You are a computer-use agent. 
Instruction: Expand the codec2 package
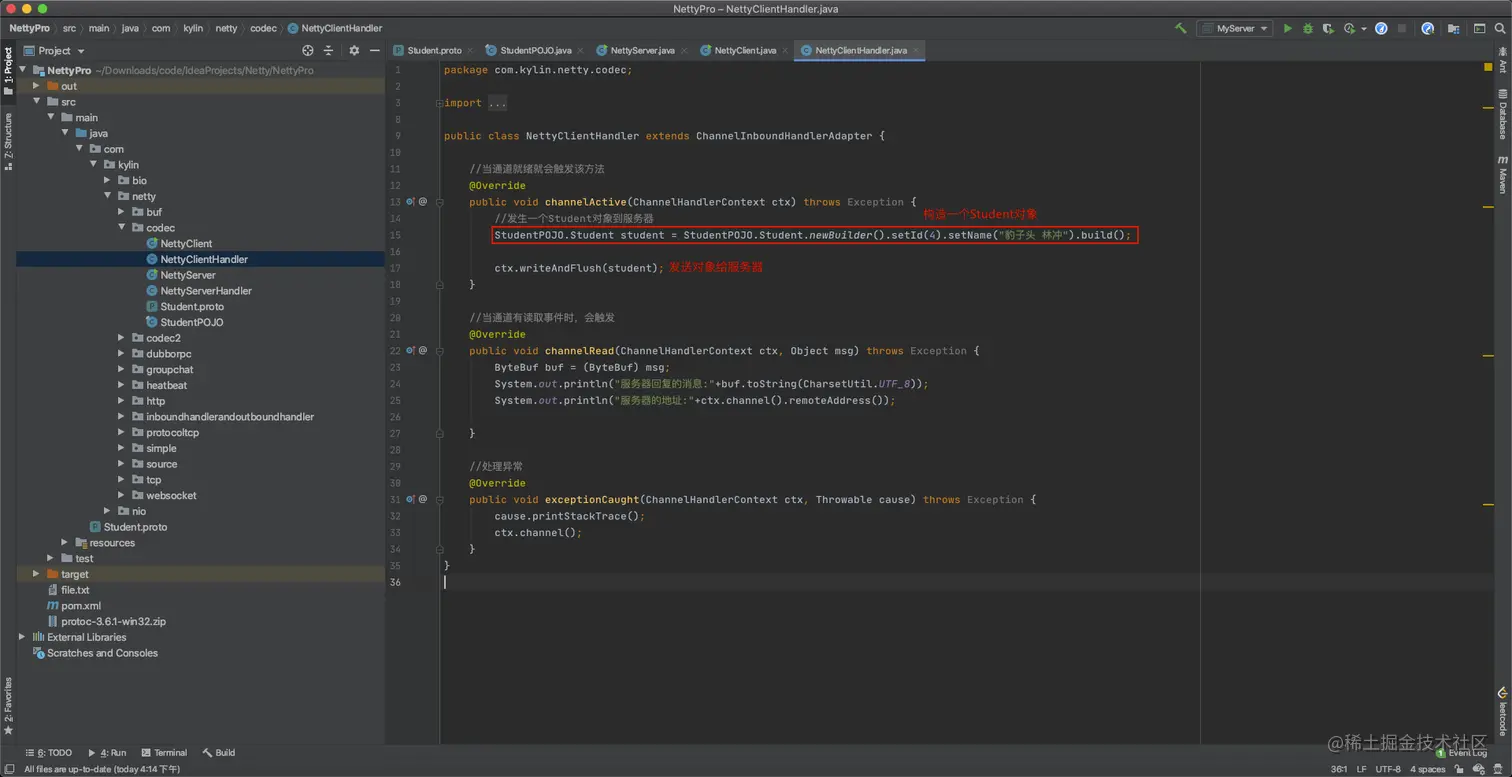[122, 338]
